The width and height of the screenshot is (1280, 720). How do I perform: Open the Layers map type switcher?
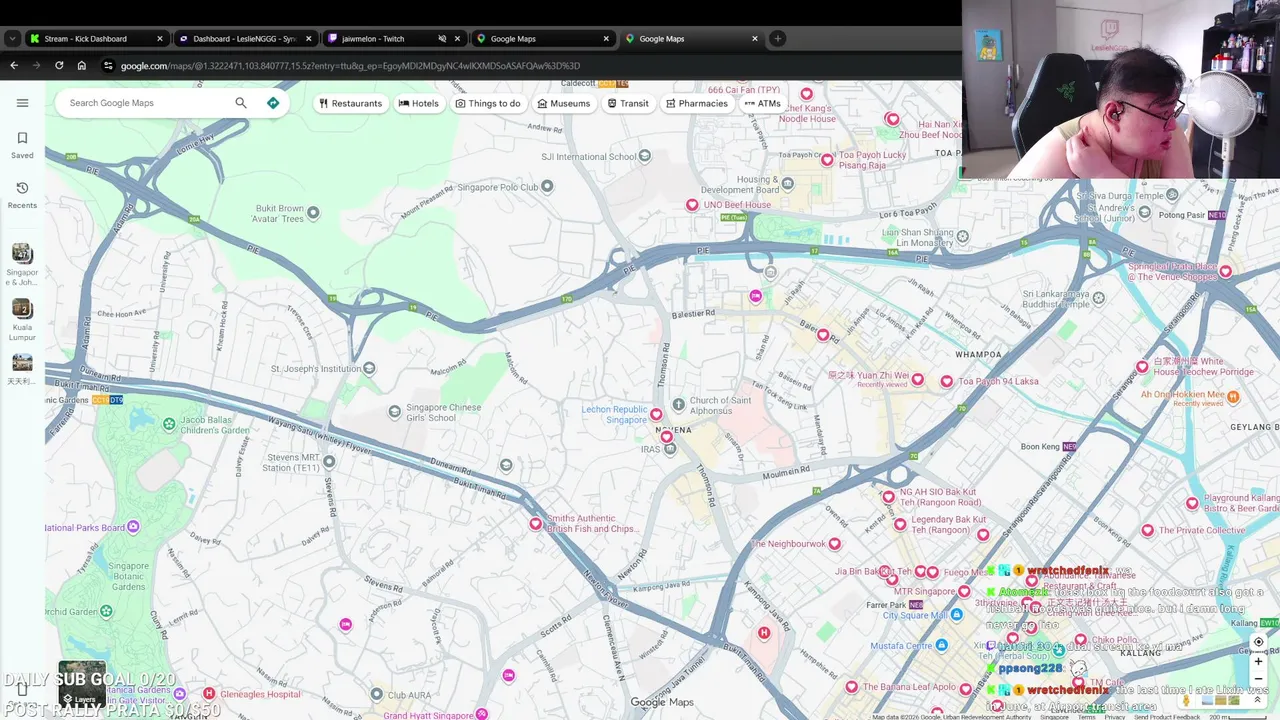click(x=82, y=683)
